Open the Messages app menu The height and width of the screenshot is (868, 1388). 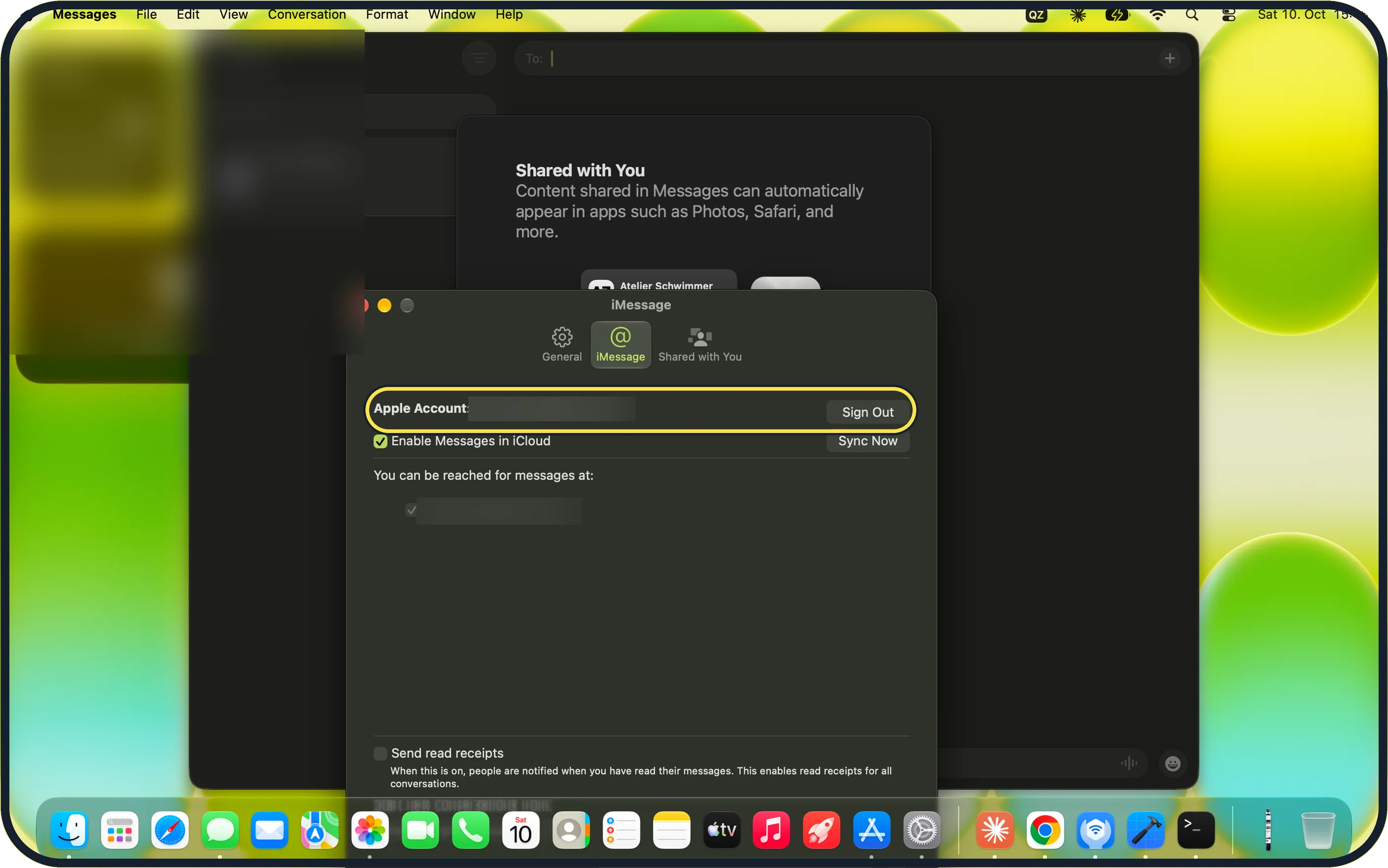[x=84, y=14]
